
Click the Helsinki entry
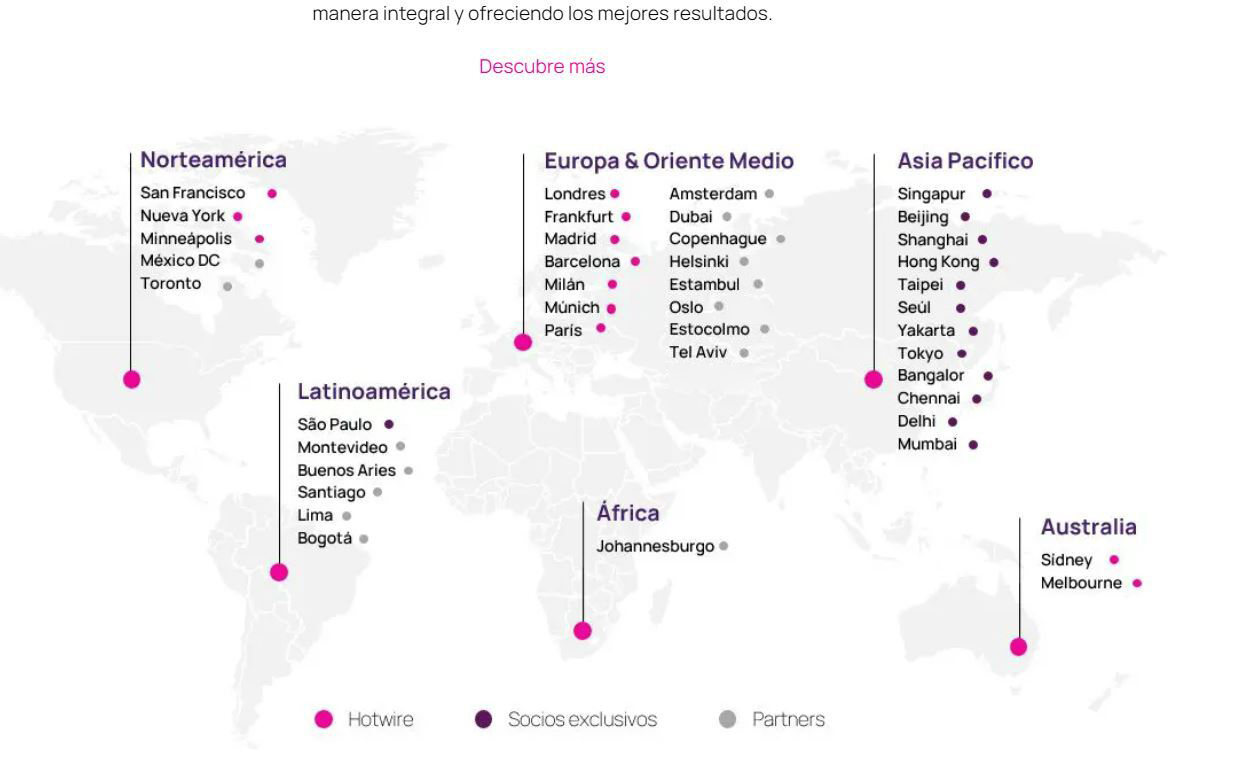point(699,262)
